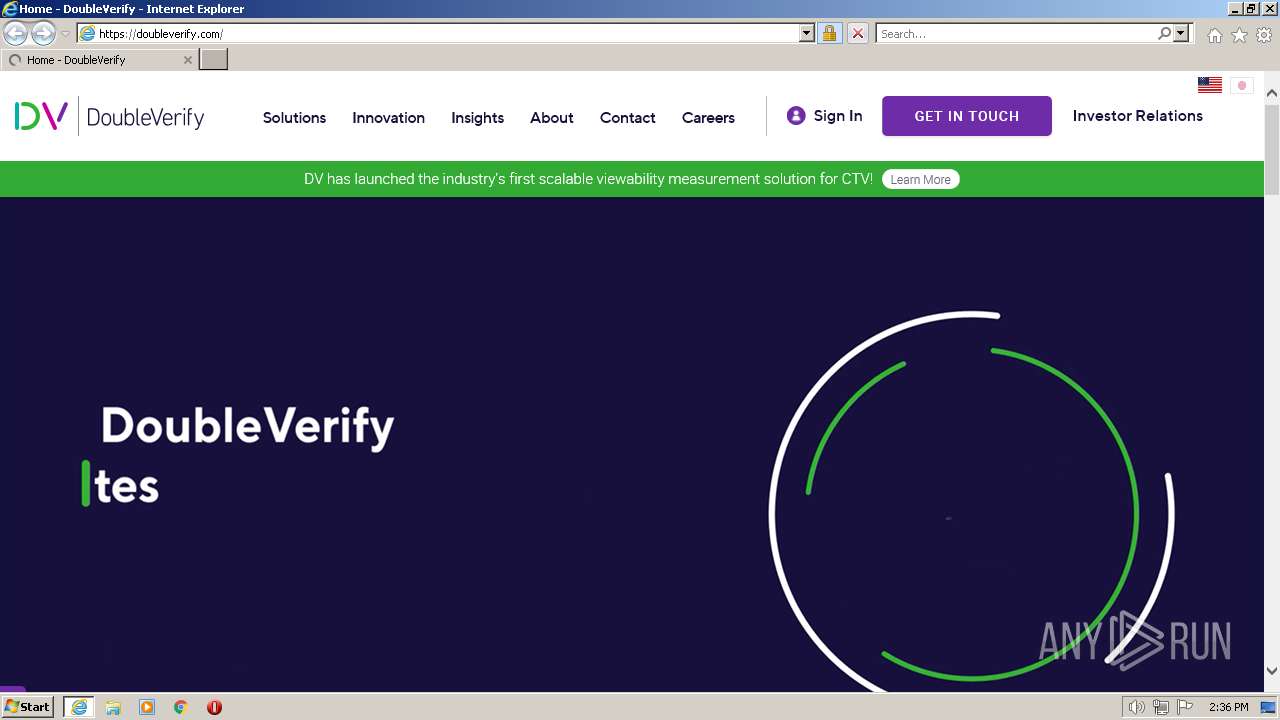Image resolution: width=1280 pixels, height=720 pixels.
Task: Click the Sign In user icon
Action: point(796,116)
